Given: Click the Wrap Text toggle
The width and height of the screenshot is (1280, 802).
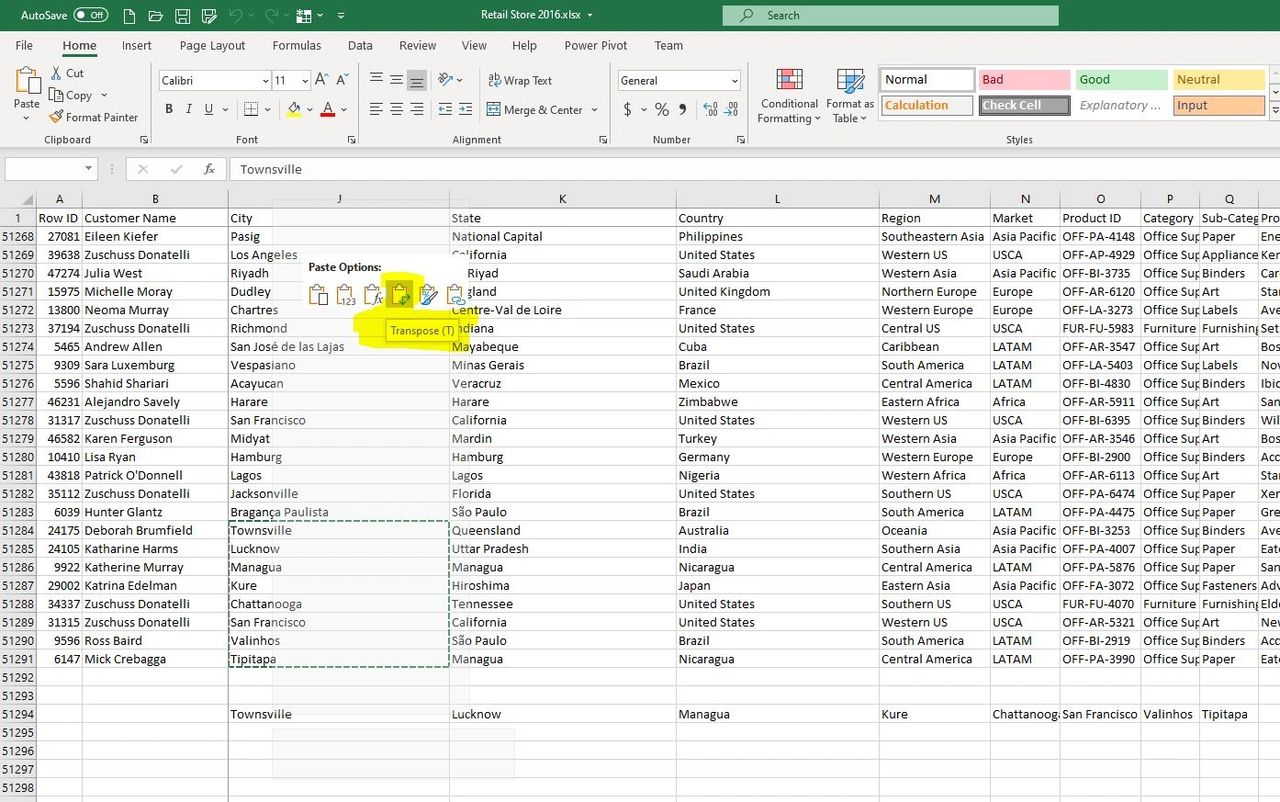Looking at the screenshot, I should [x=521, y=80].
